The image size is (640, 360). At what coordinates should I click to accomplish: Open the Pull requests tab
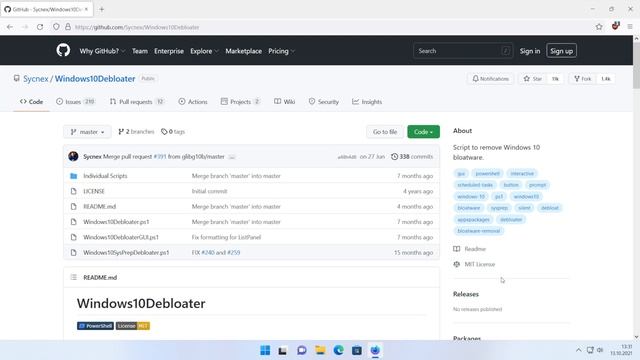[137, 102]
